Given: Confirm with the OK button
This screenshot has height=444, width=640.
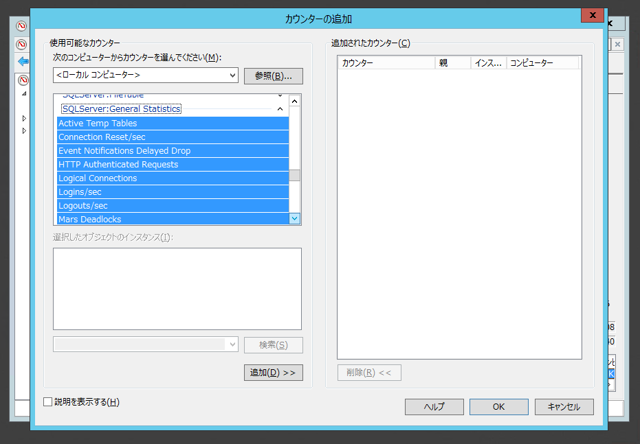Looking at the screenshot, I should tap(499, 407).
